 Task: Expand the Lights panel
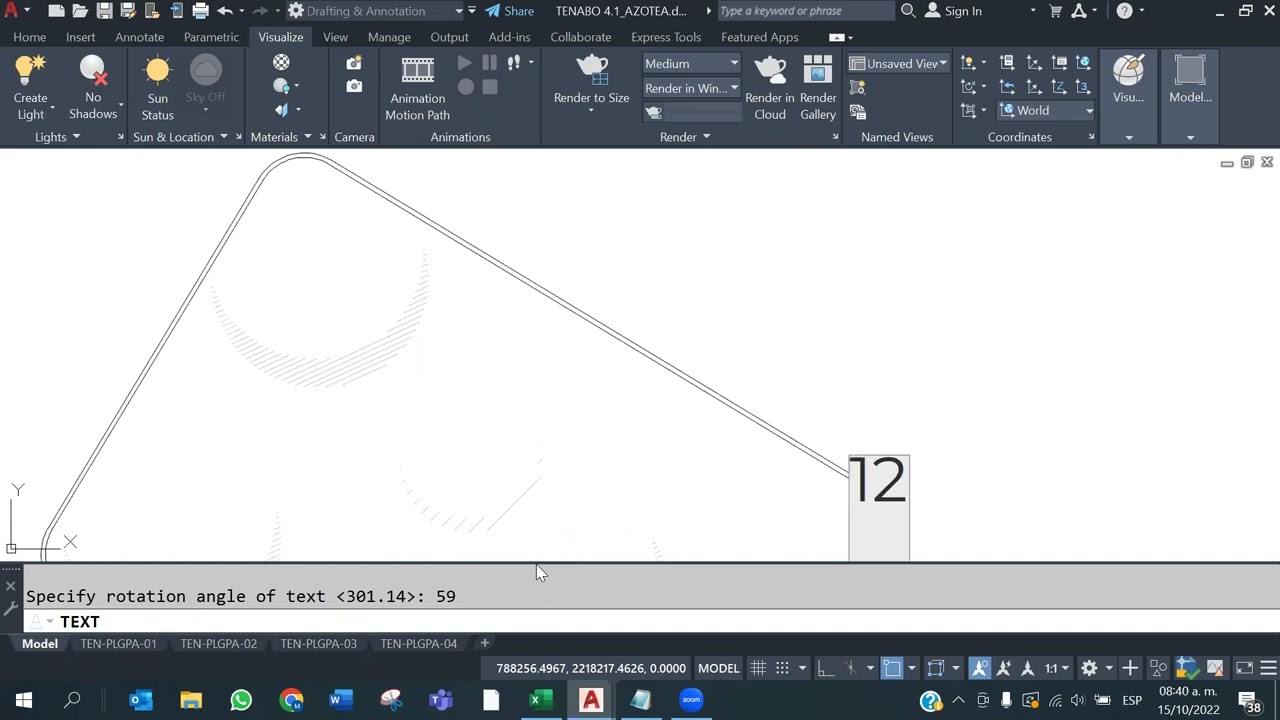coord(57,137)
